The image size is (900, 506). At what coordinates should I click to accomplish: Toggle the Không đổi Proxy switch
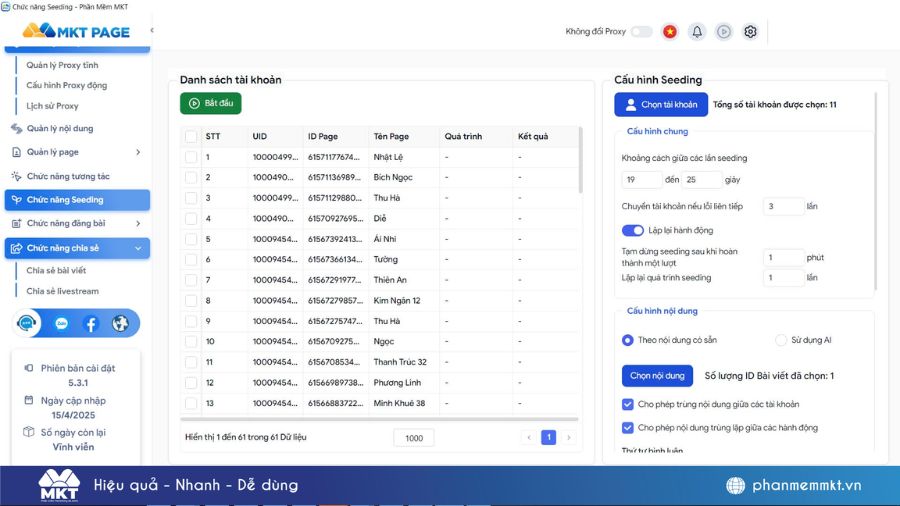(641, 31)
